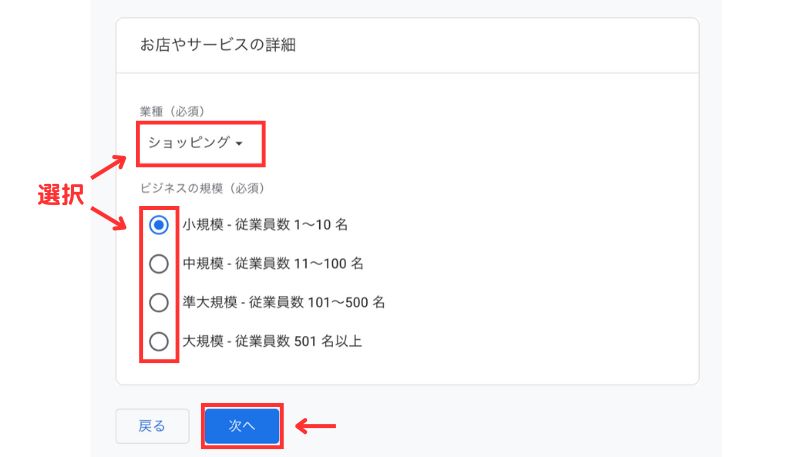Click the red 選択 annotation text
Viewport: 812px width, 457px height.
coord(60,195)
